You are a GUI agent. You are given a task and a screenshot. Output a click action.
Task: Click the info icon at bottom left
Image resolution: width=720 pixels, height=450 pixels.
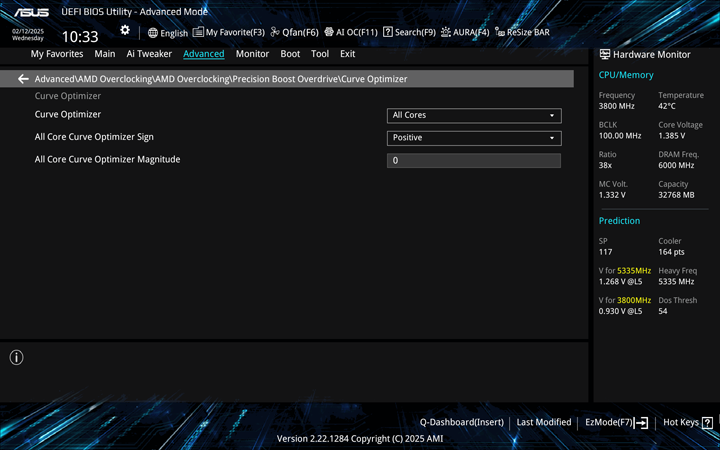pos(16,357)
